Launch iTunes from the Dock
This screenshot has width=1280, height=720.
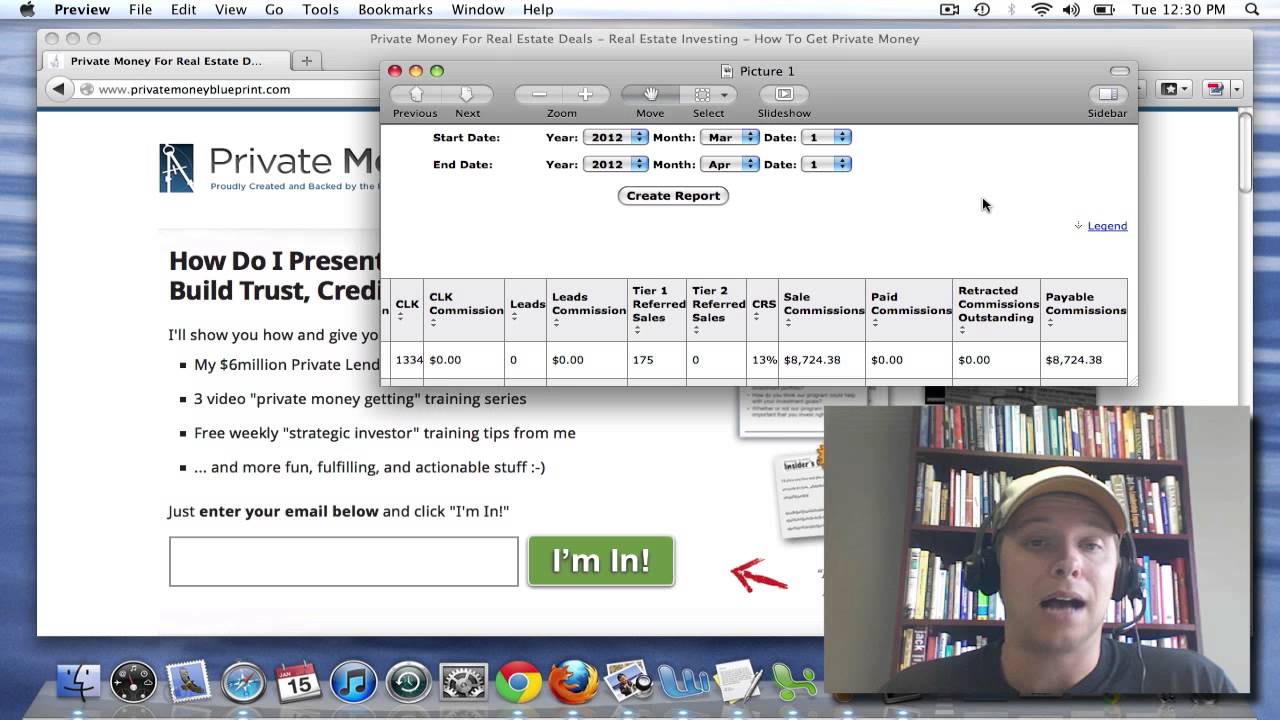pyautogui.click(x=353, y=683)
